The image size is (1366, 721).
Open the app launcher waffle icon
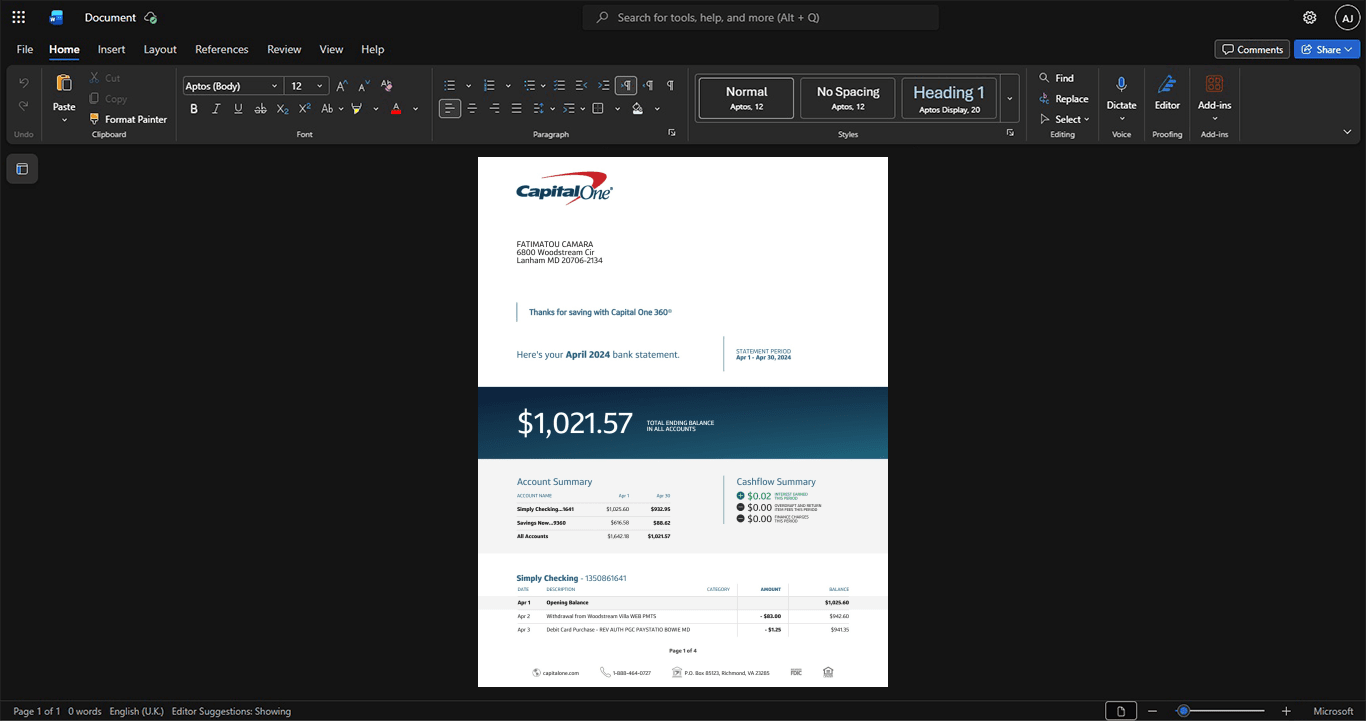pyautogui.click(x=18, y=17)
